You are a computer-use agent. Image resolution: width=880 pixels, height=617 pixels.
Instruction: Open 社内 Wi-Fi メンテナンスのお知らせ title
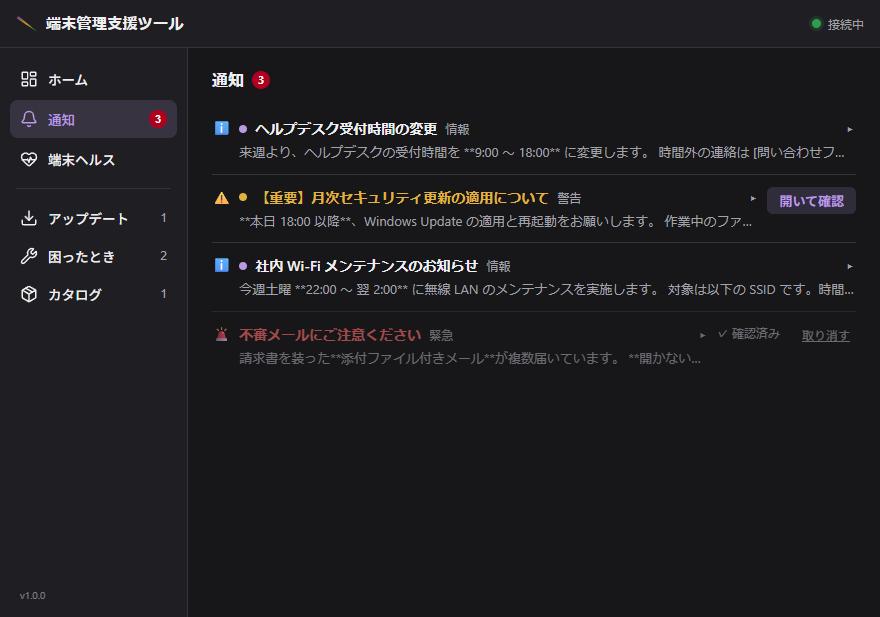click(366, 266)
